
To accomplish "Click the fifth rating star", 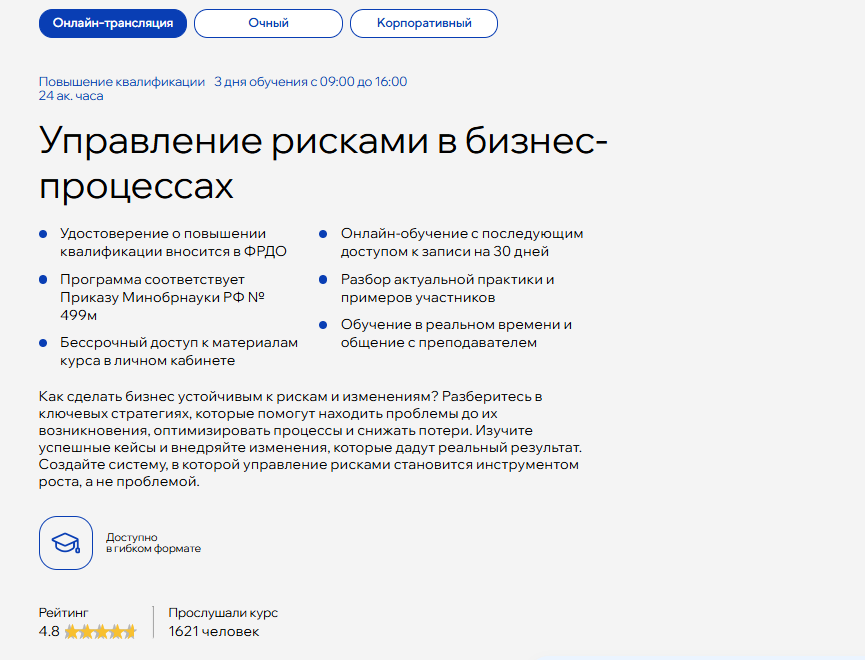I will 129,632.
